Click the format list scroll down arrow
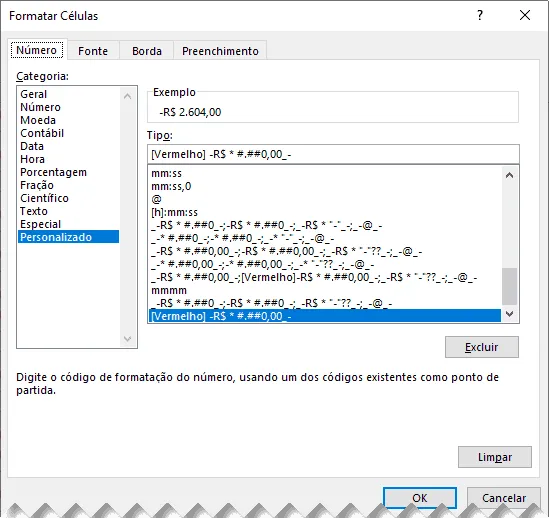Image resolution: width=549 pixels, height=518 pixels. [509, 314]
